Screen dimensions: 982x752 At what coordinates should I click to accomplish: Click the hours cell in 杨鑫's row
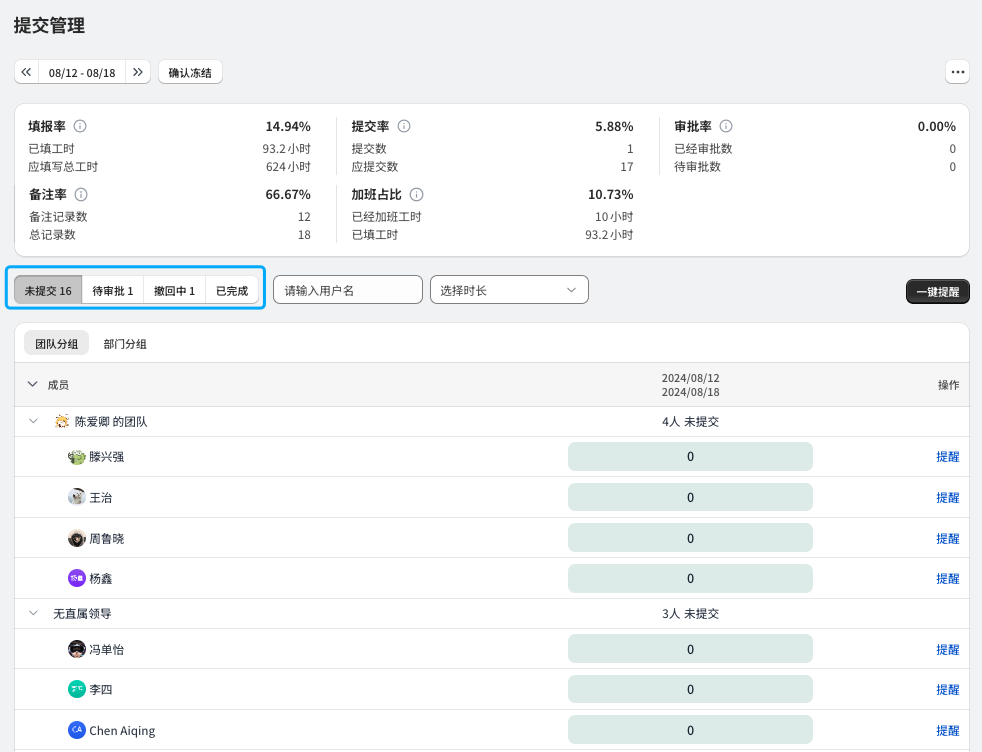(690, 579)
